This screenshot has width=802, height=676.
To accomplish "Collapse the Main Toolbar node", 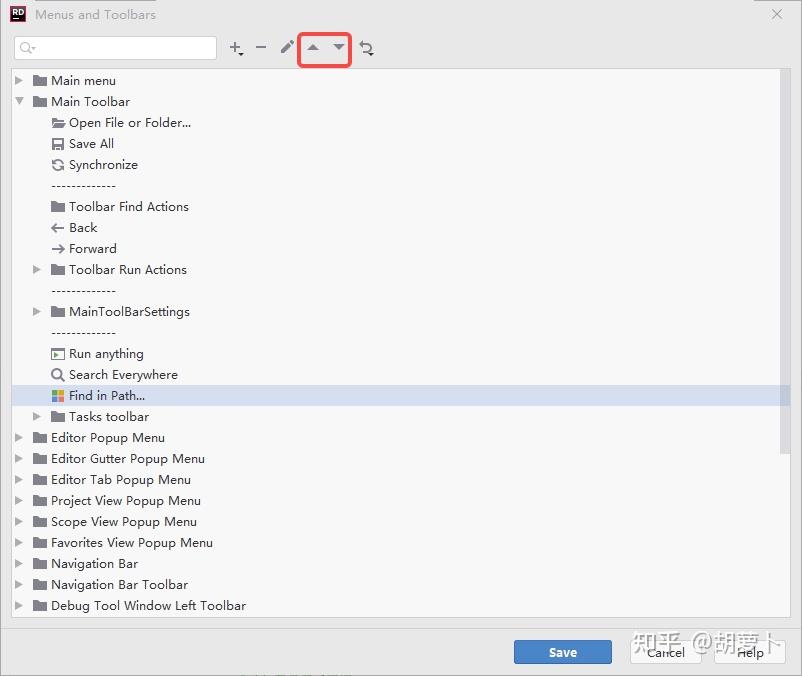I will pyautogui.click(x=20, y=101).
